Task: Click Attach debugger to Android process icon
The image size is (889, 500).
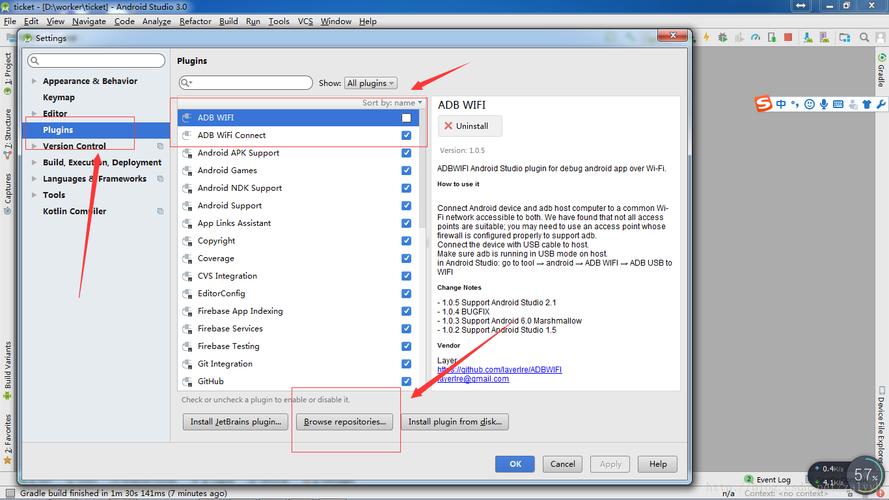Action: pos(772,37)
